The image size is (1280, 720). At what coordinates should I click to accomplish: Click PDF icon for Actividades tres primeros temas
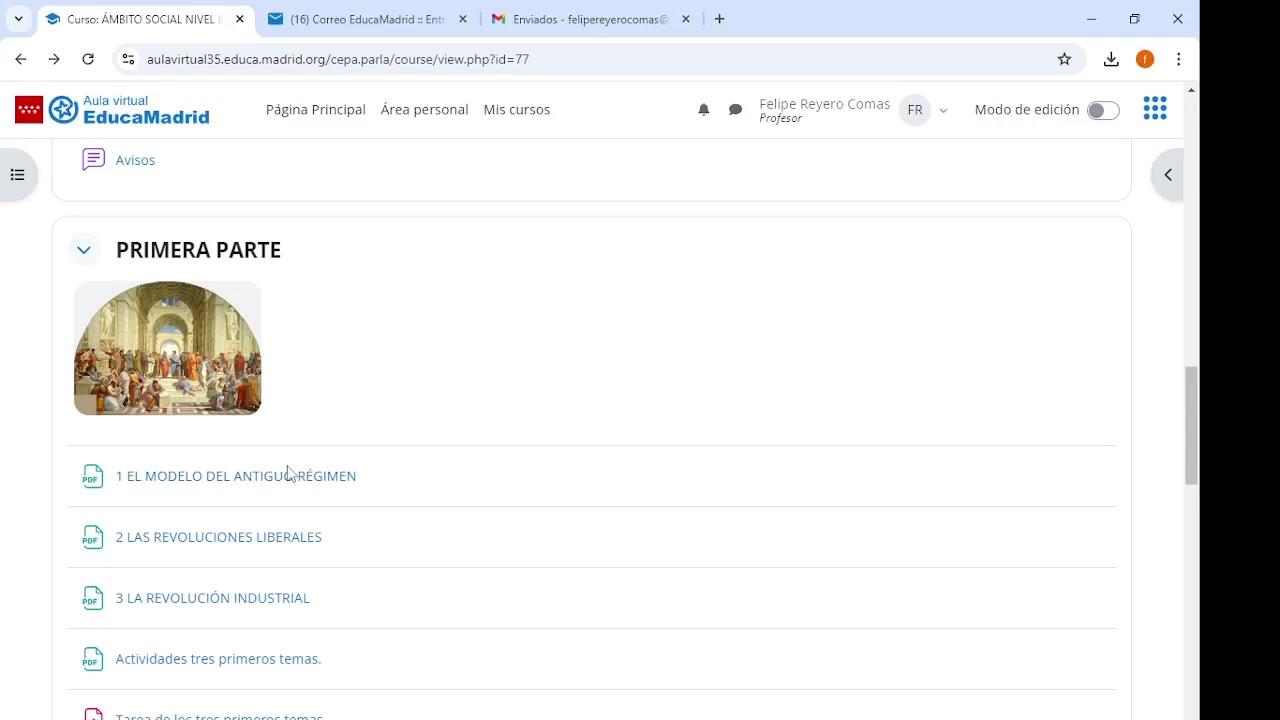(x=93, y=659)
